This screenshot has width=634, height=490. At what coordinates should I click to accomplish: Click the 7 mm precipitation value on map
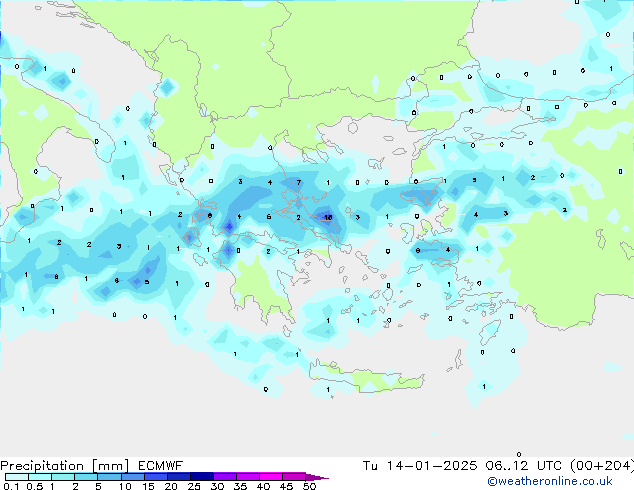coord(299,183)
